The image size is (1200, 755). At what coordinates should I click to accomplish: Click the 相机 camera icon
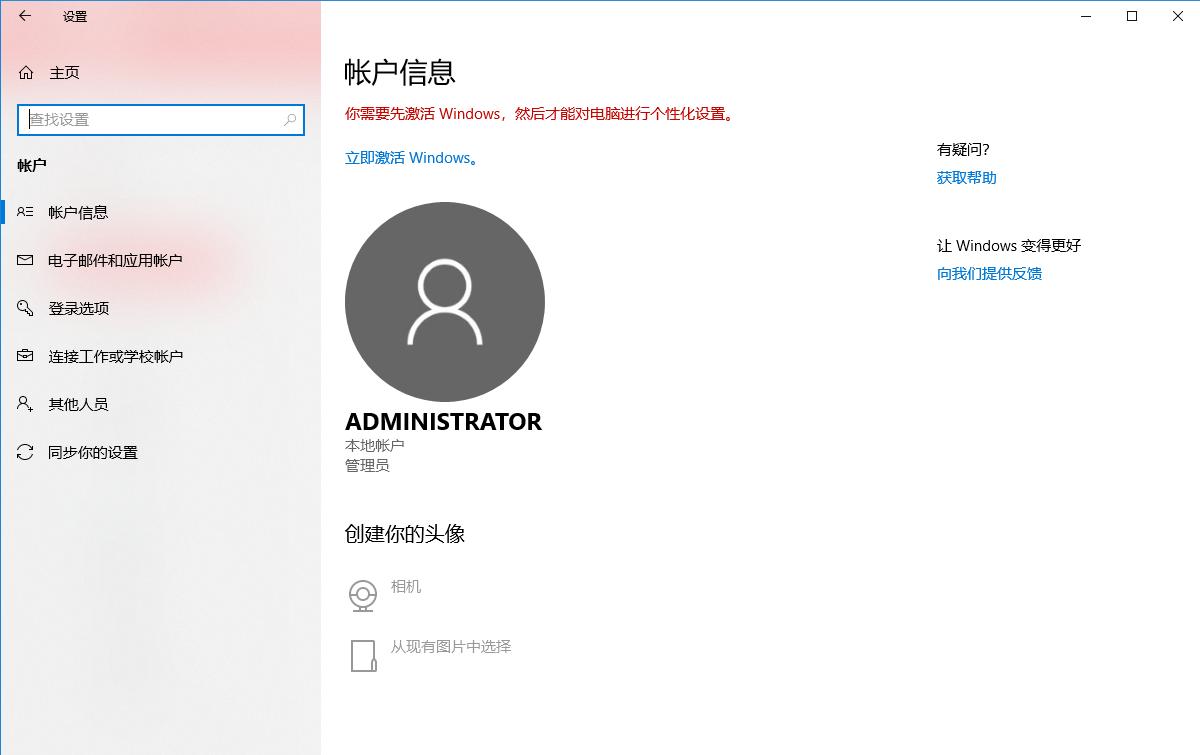[x=362, y=593]
